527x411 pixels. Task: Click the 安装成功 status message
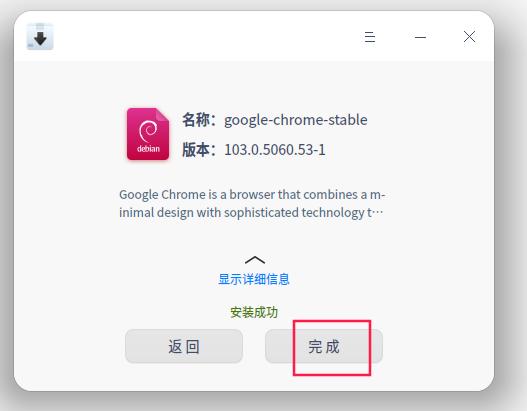click(254, 312)
